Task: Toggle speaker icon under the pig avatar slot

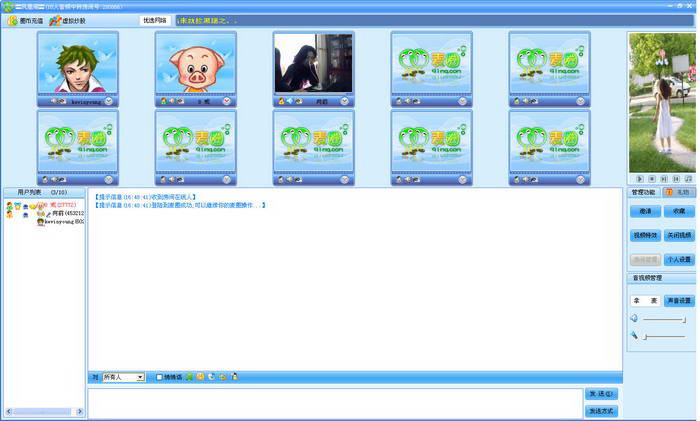Action: coord(172,101)
